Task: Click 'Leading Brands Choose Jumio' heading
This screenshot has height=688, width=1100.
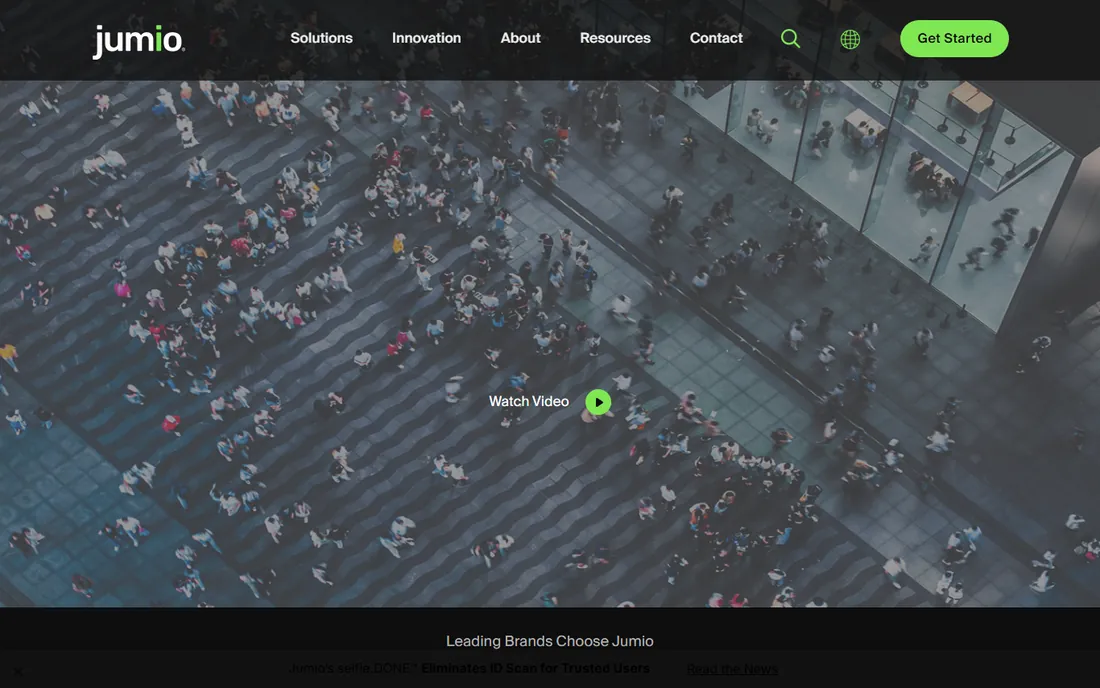Action: coord(549,641)
